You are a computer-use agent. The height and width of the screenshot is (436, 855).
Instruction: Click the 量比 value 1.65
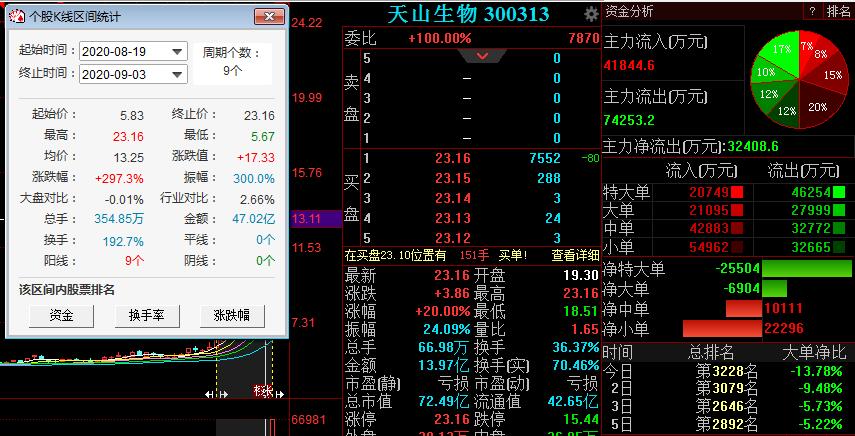[x=585, y=329]
